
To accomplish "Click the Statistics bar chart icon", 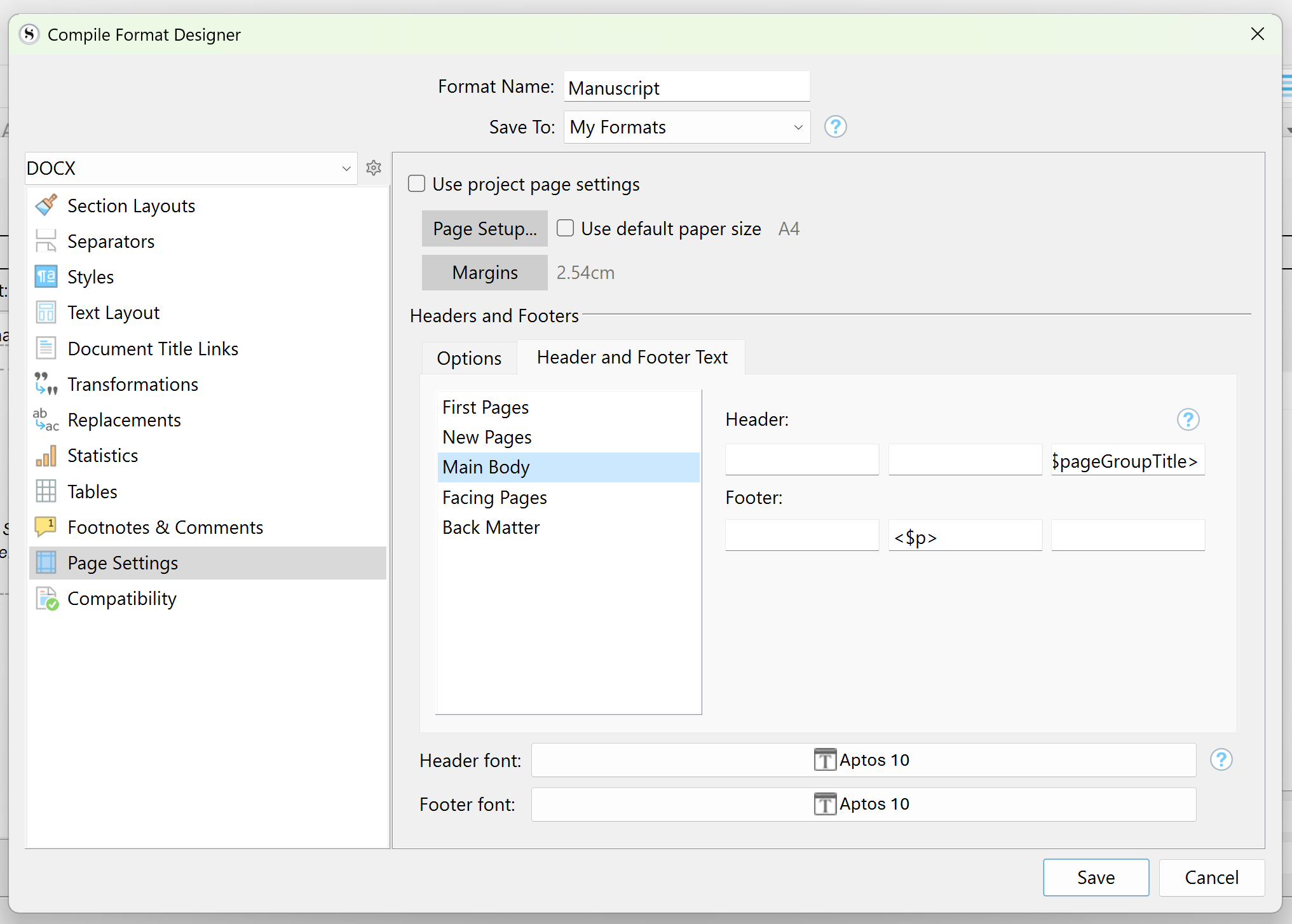I will point(46,456).
